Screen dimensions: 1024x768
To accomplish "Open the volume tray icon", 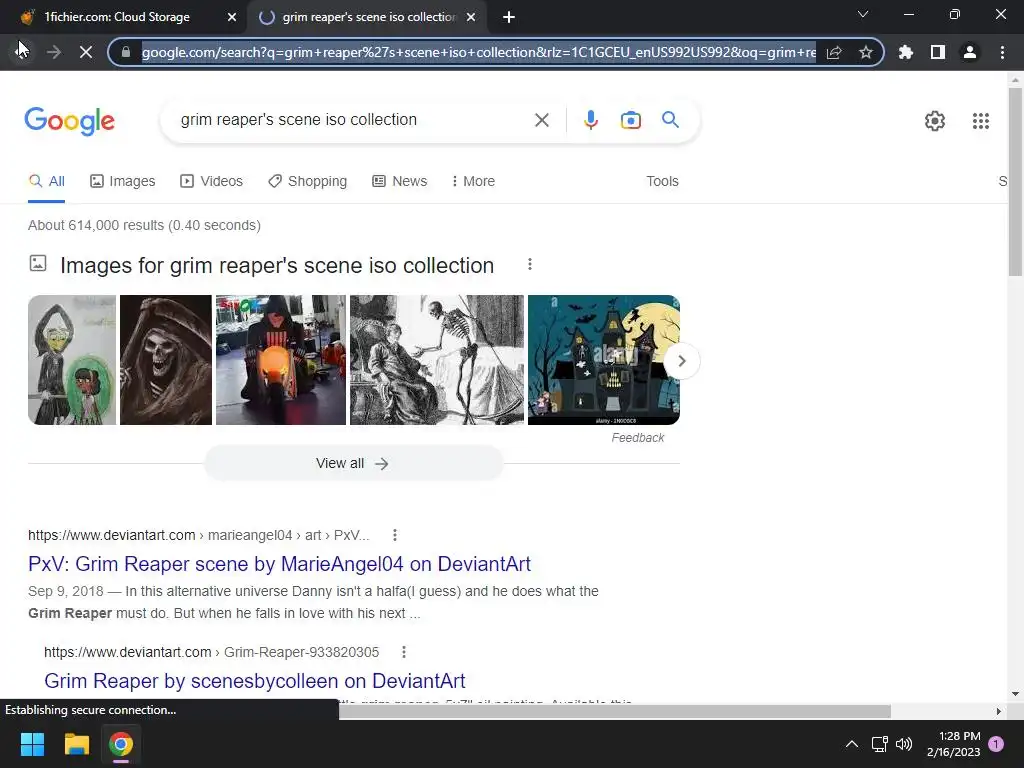I will (904, 744).
